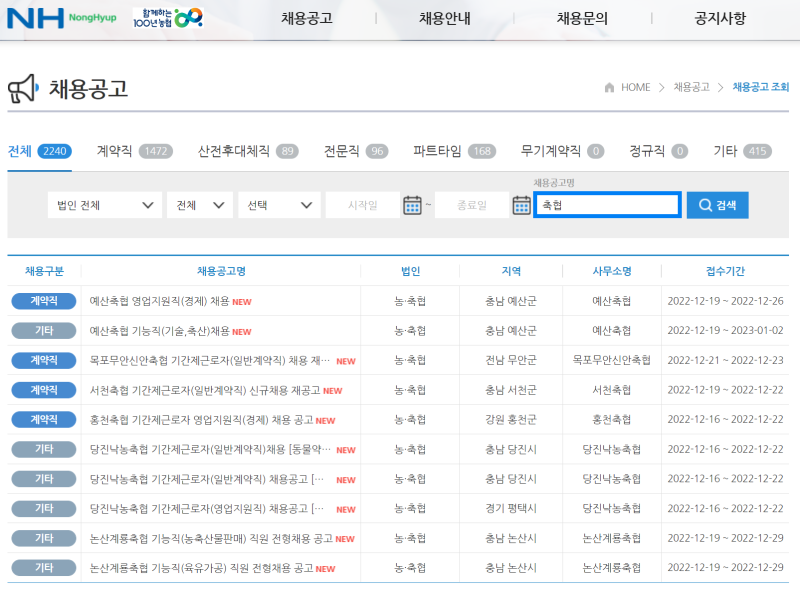
Task: Click the 채용공고명 search text field
Action: pyautogui.click(x=607, y=205)
